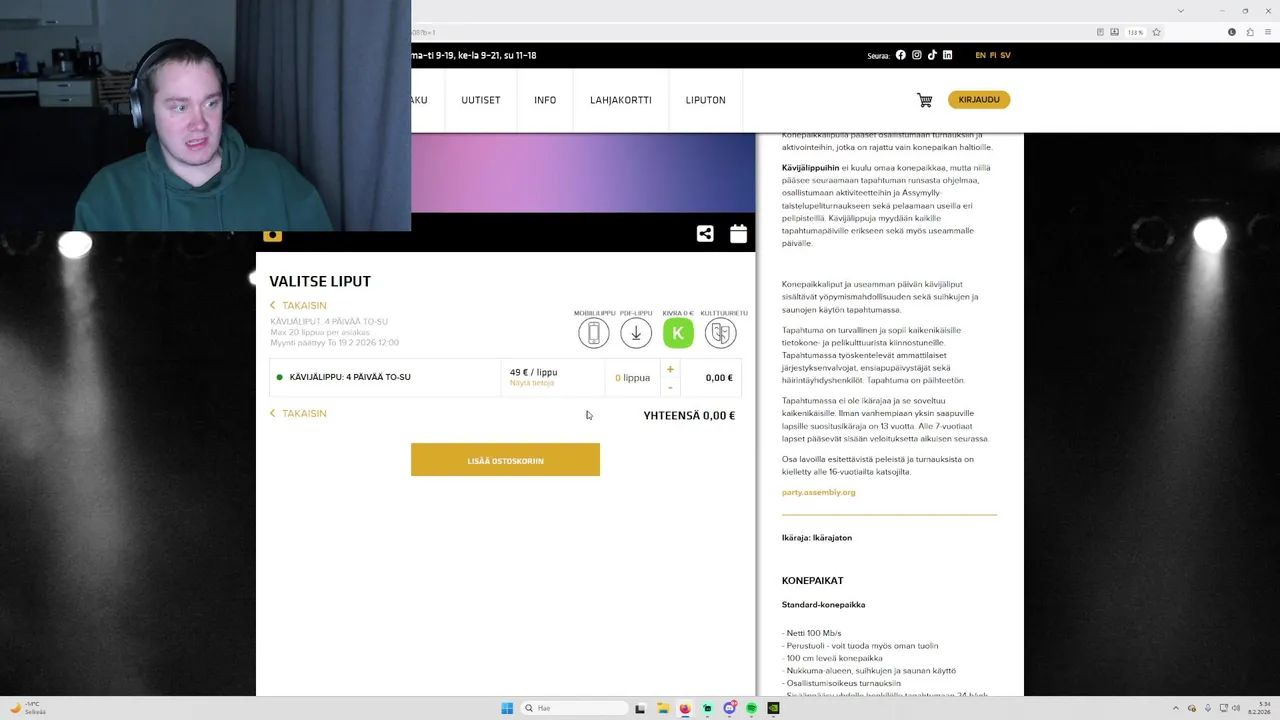Open the taskbar clock and date
Screen dimensions: 1280x720
(x=1258, y=708)
